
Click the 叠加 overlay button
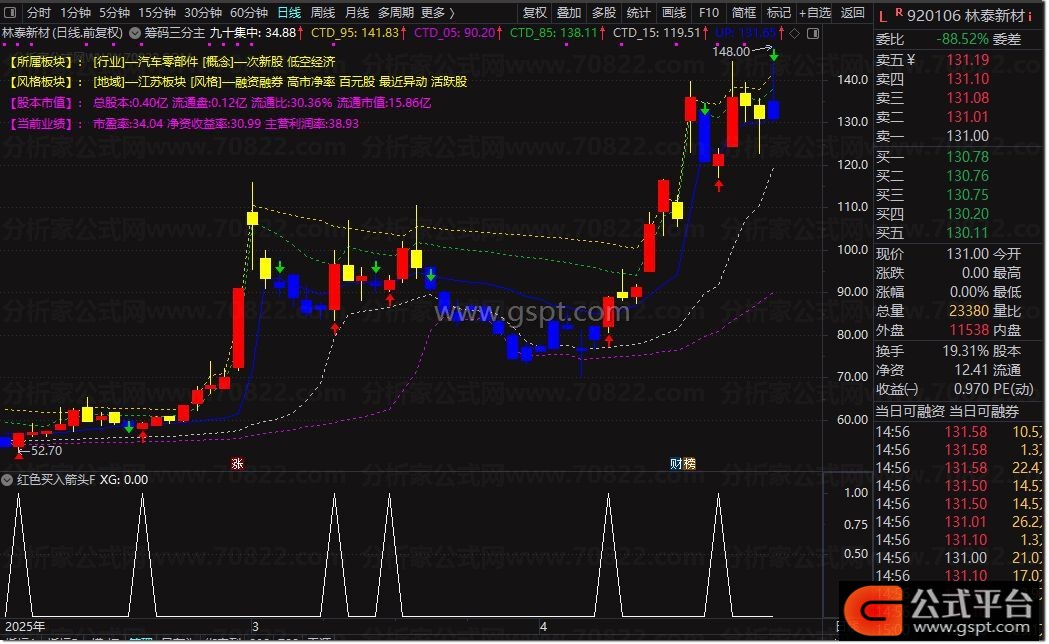(x=569, y=13)
